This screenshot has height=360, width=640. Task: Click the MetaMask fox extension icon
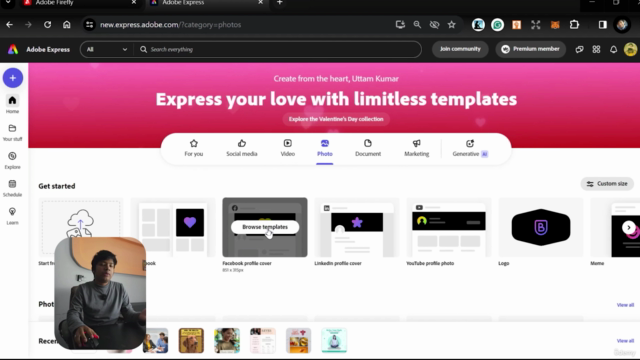coord(555,25)
